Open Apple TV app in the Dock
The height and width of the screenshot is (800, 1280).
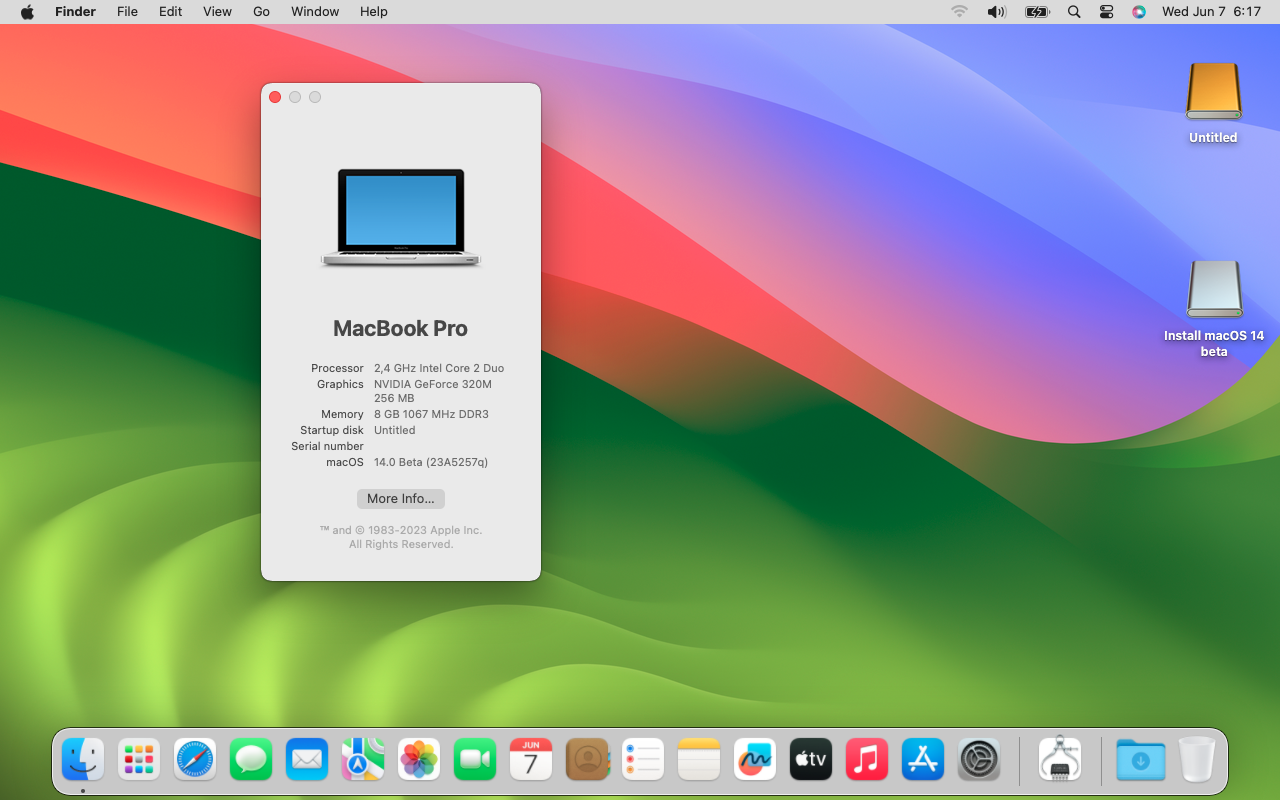811,760
